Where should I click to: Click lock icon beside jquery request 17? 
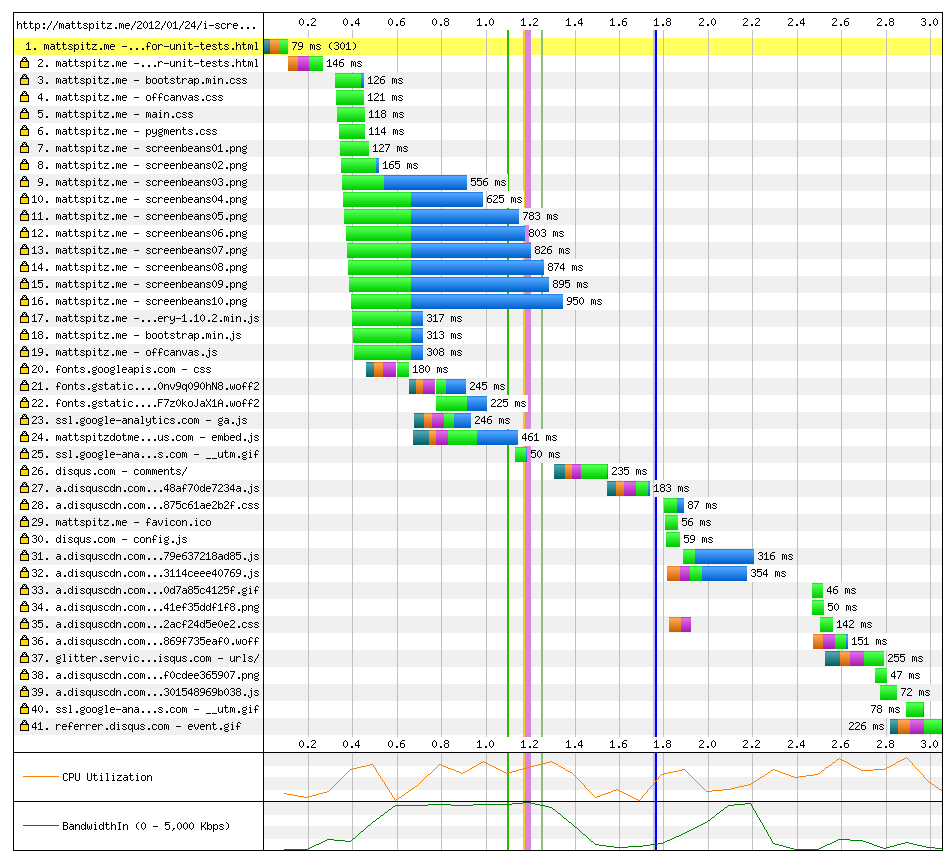pyautogui.click(x=27, y=318)
